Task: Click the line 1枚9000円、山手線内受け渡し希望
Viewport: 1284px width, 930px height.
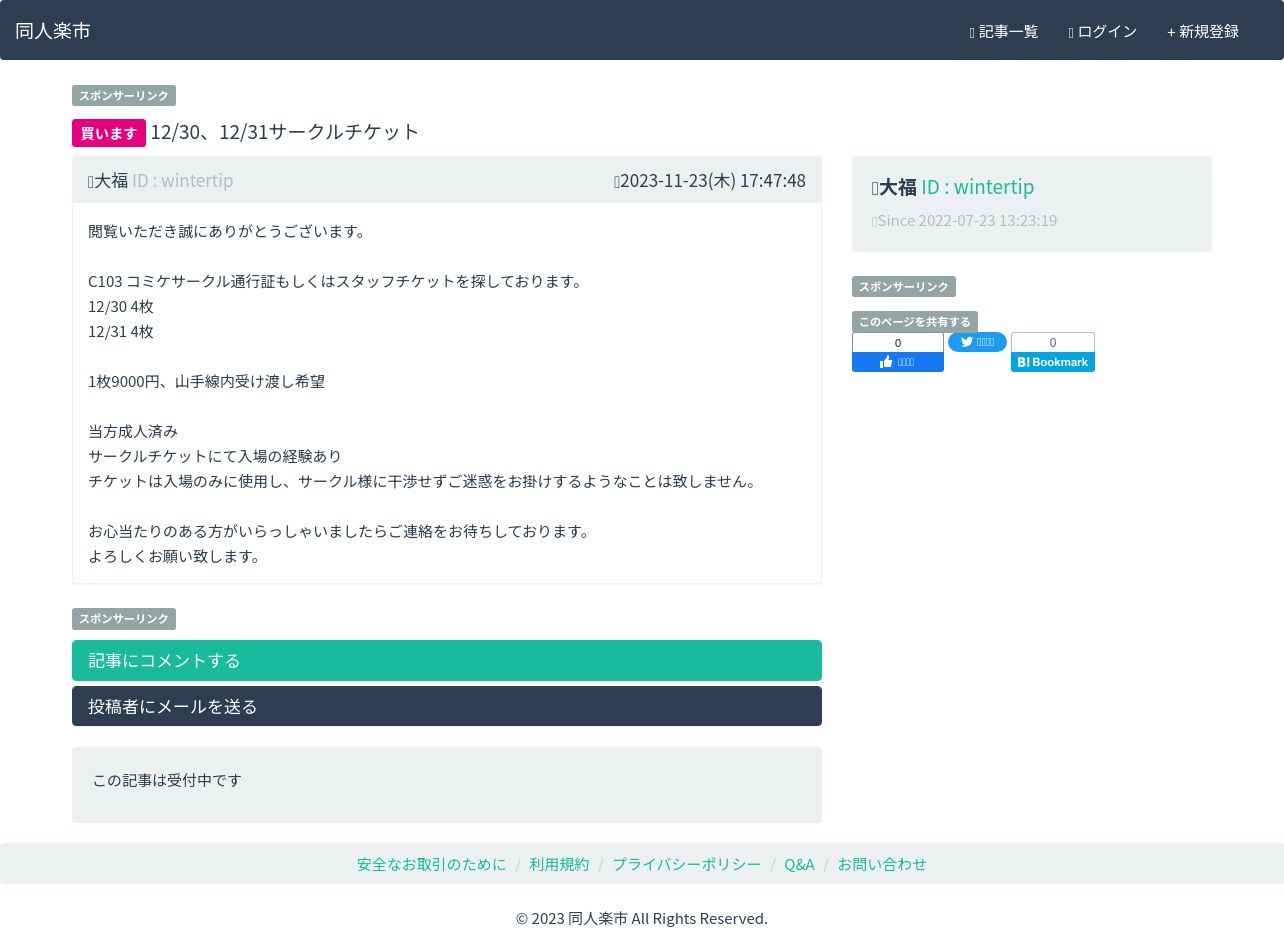Action: [206, 381]
